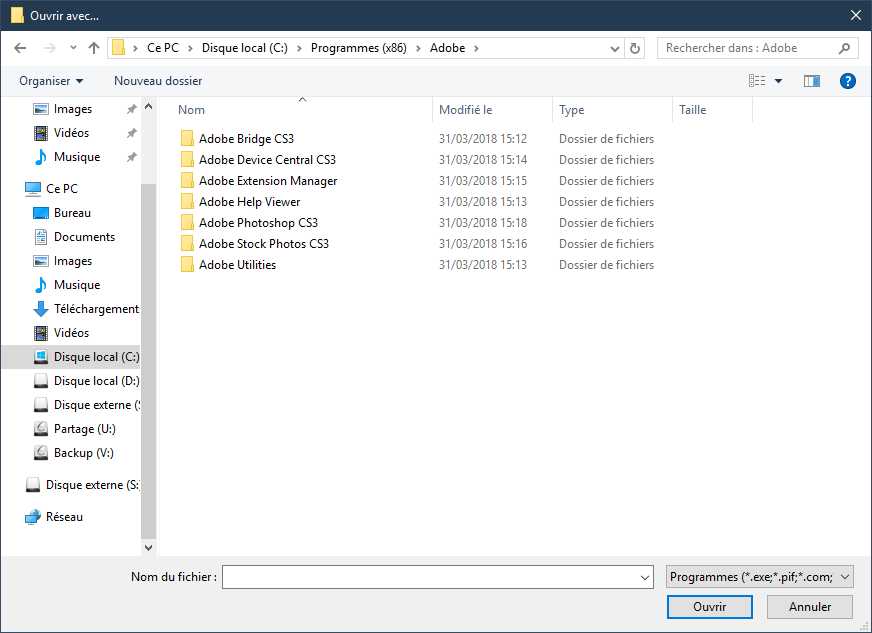Open Musique under Ce PC
The height and width of the screenshot is (633, 872).
click(77, 285)
